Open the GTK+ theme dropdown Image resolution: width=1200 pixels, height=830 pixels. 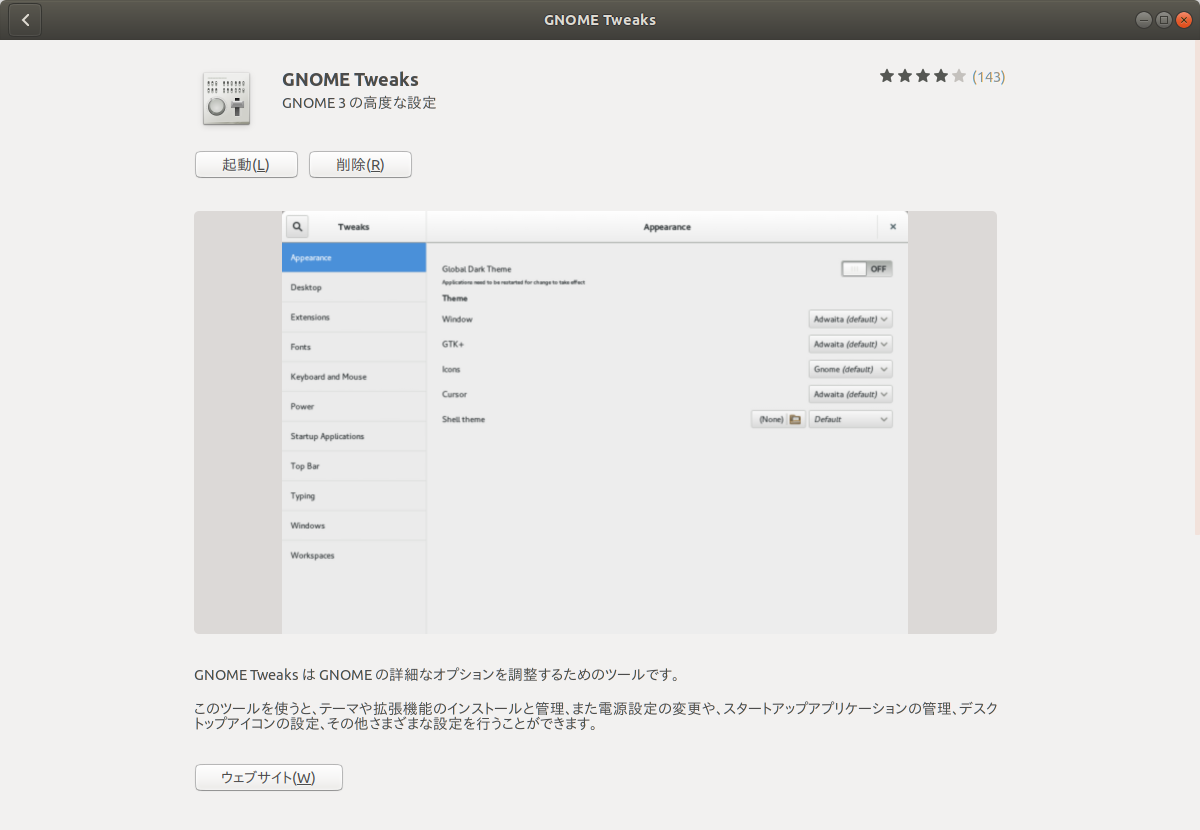850,343
